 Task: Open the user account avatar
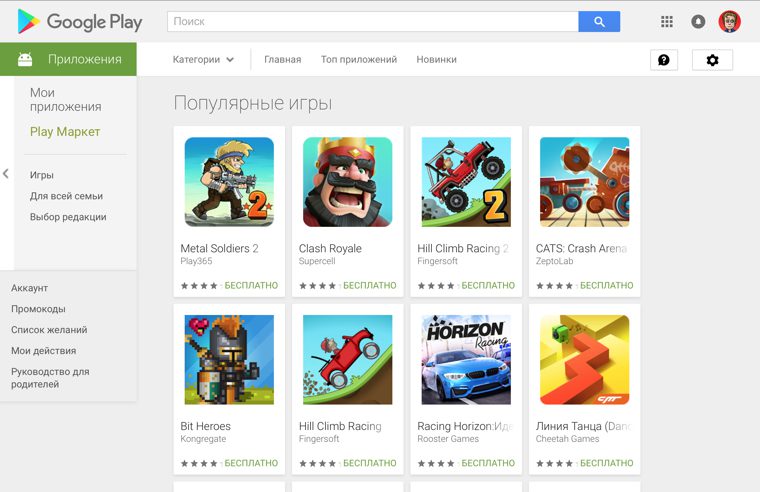[x=729, y=22]
